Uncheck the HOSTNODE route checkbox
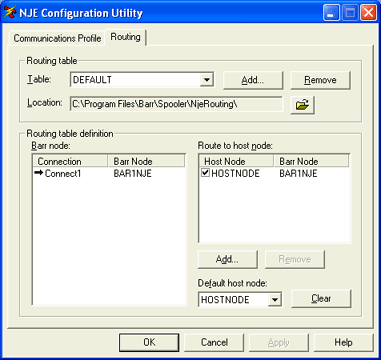 [x=205, y=173]
